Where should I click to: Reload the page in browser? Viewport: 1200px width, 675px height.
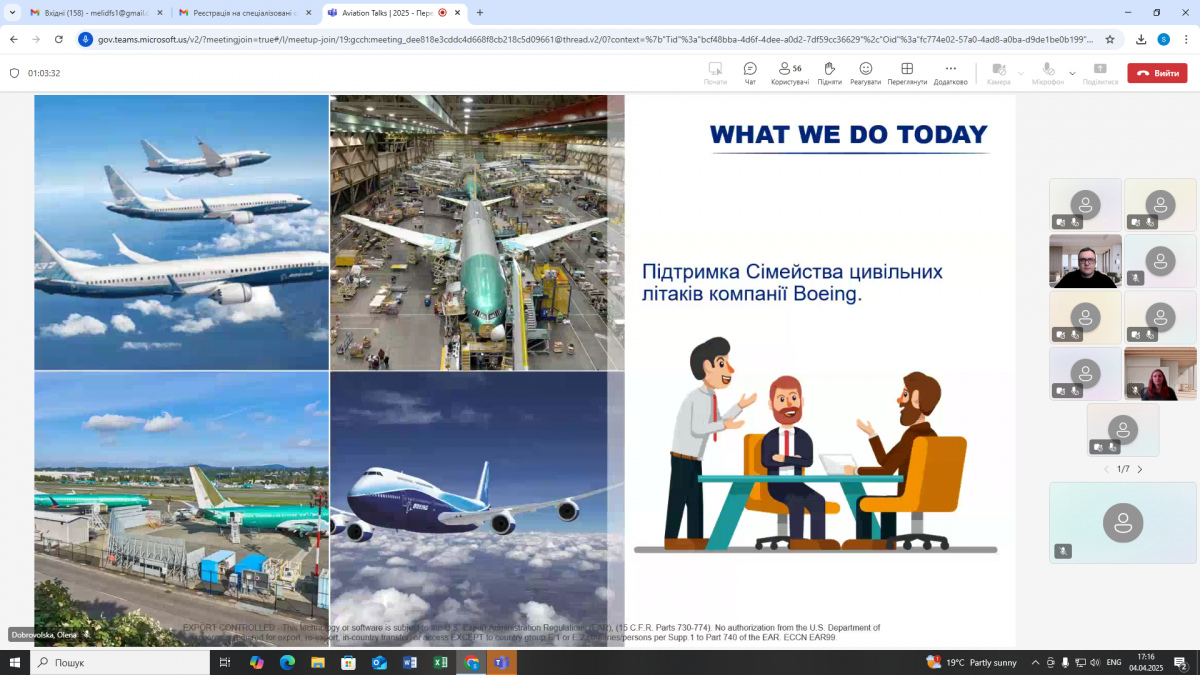[59, 39]
